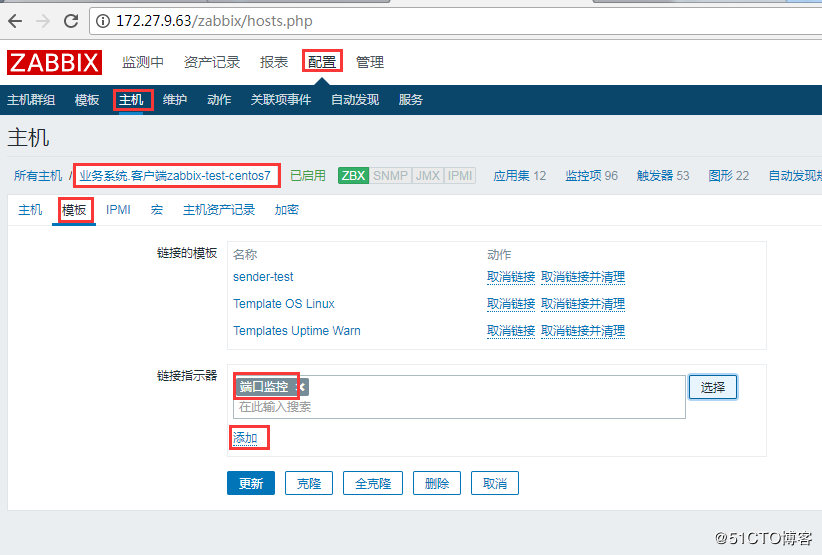This screenshot has height=555, width=822.
Task: Switch to the 加密 tab
Action: (287, 210)
